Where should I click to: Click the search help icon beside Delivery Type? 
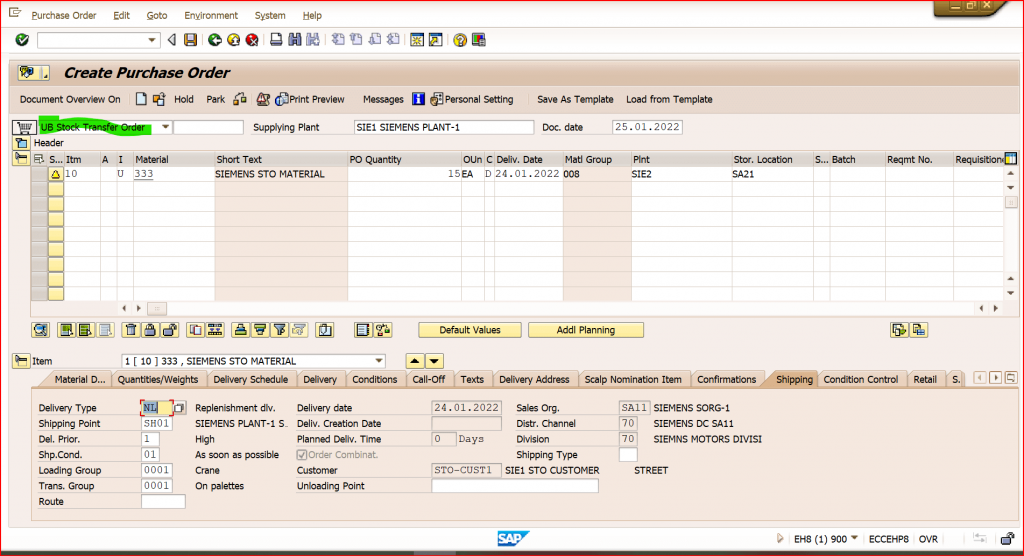[x=179, y=408]
